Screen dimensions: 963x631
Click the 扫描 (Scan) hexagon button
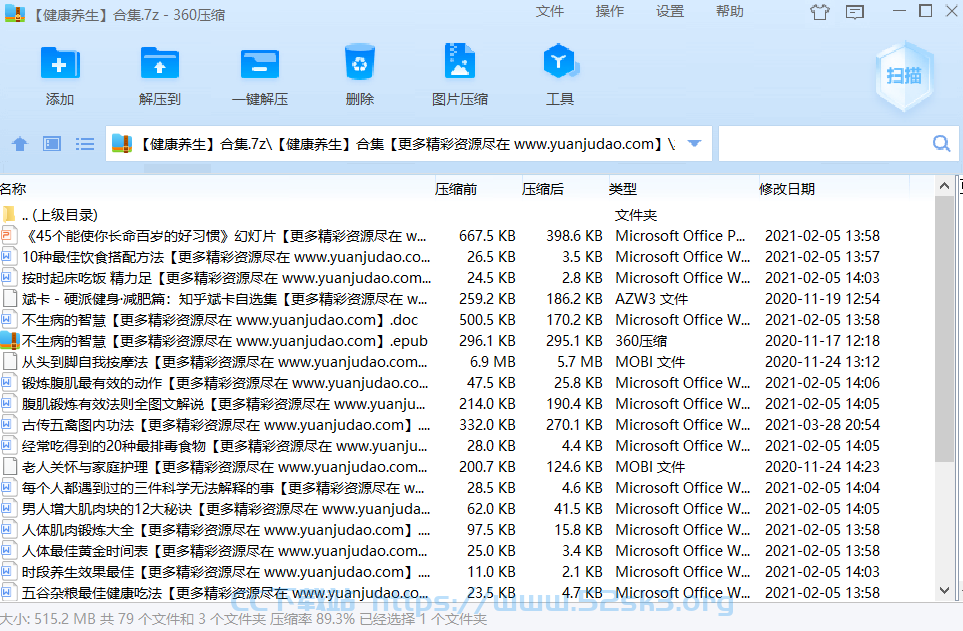tap(904, 76)
